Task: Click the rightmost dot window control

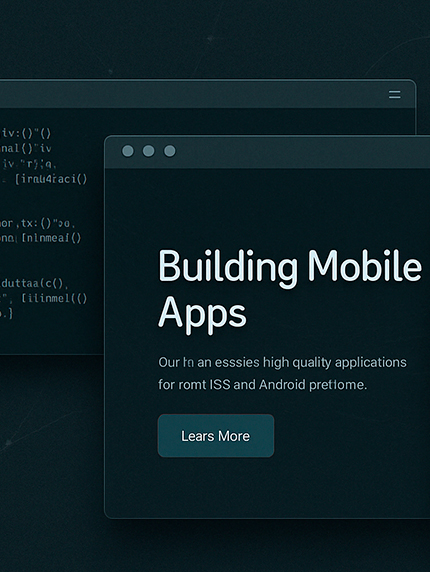Action: [170, 151]
